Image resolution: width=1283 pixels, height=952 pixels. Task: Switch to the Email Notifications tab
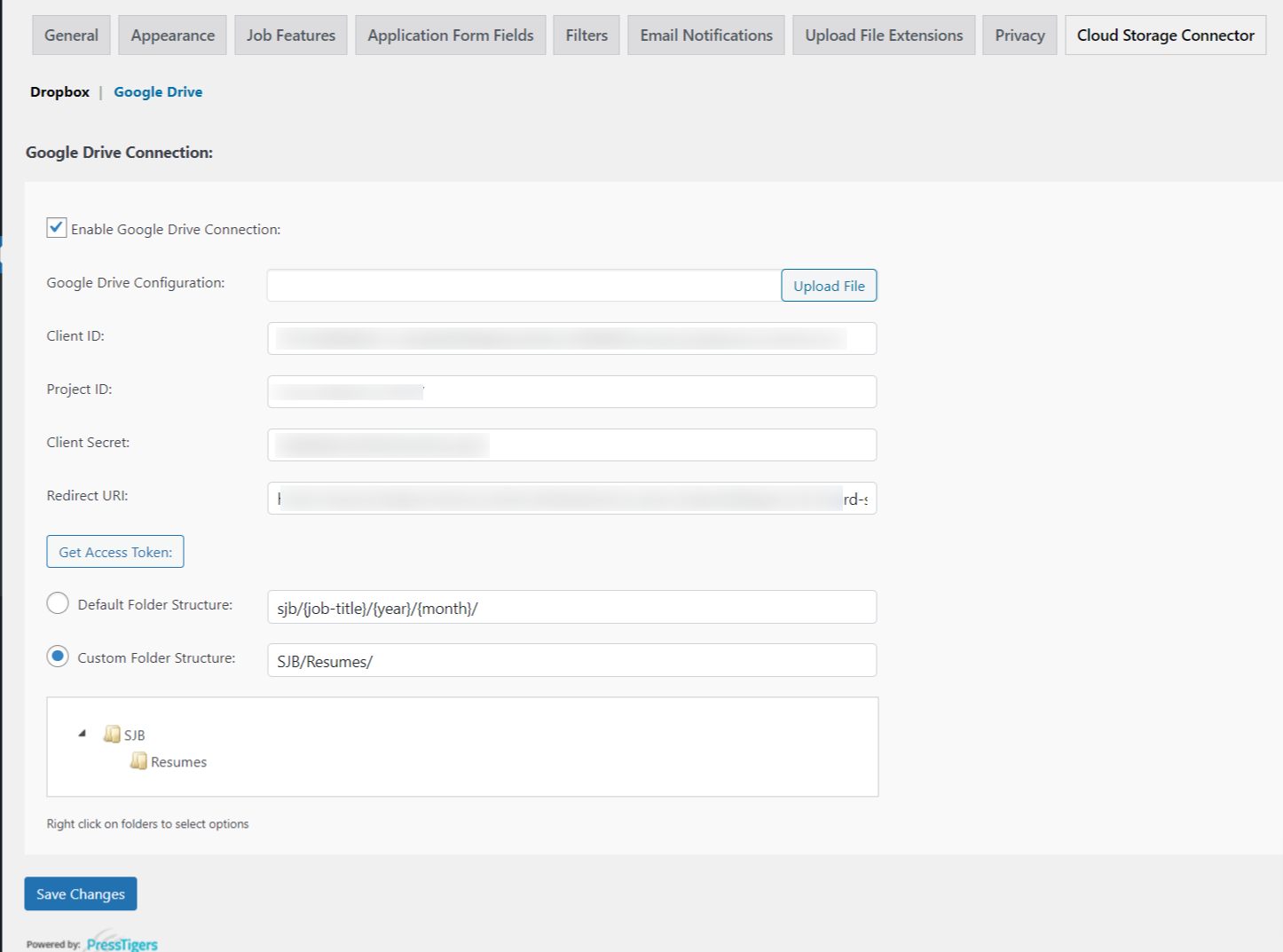click(705, 35)
